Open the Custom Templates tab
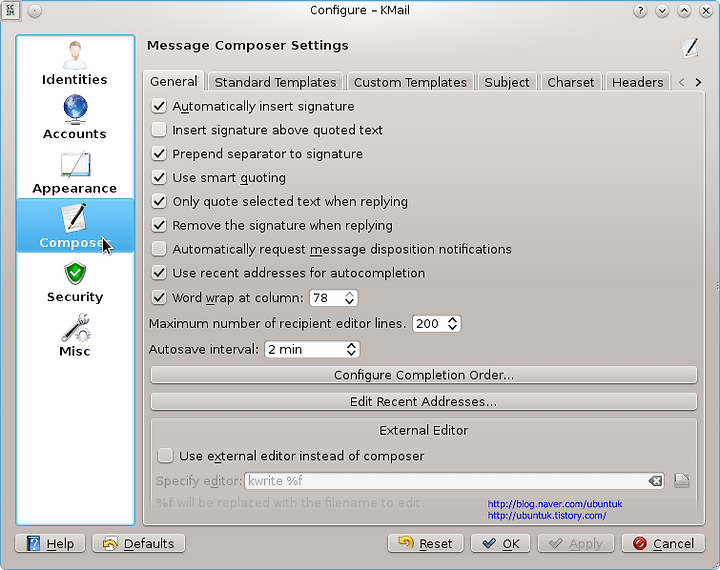This screenshot has height=570, width=720. 410,82
